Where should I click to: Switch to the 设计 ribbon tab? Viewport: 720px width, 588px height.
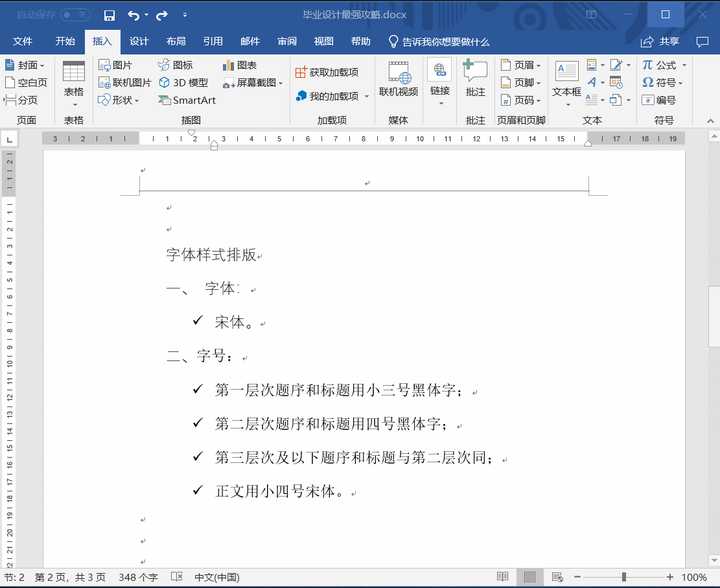(139, 41)
